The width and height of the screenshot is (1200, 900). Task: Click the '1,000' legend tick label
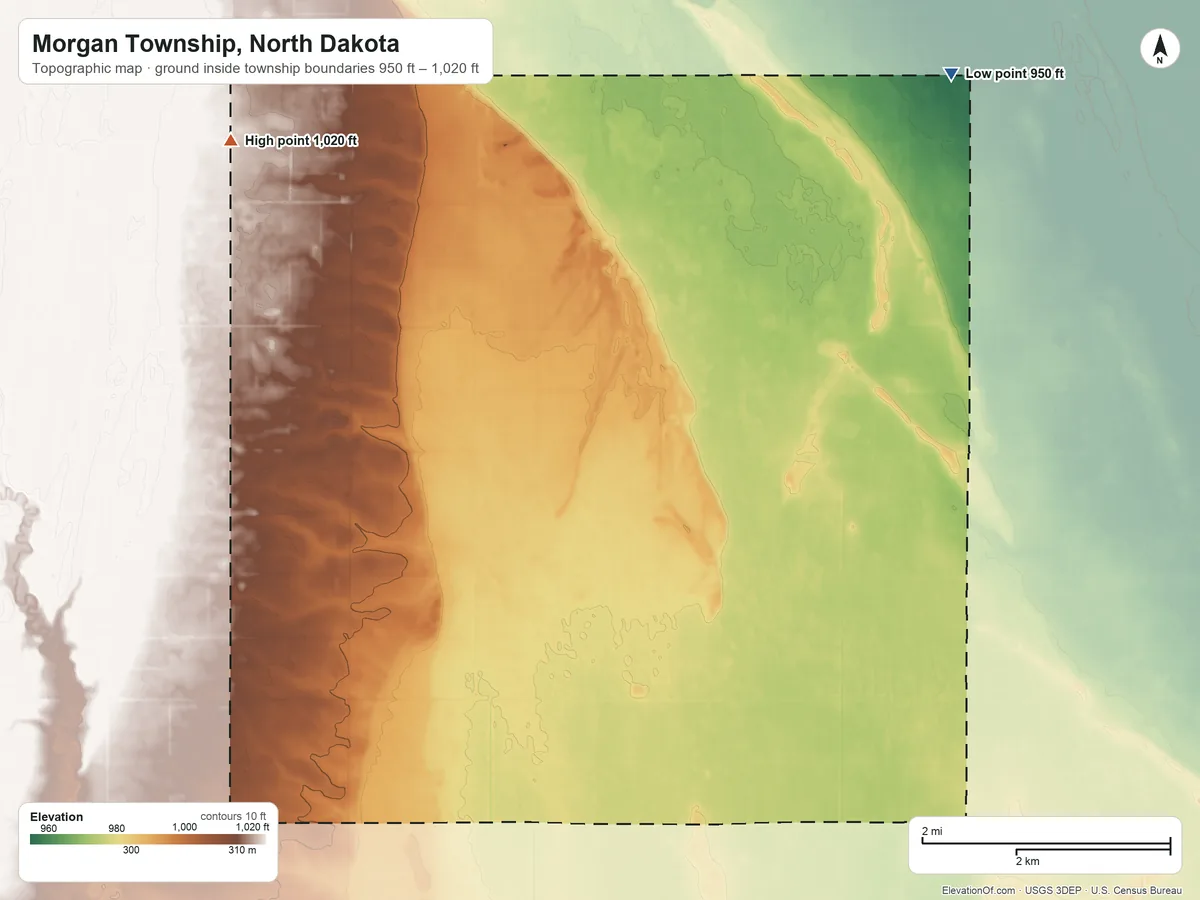point(185,828)
